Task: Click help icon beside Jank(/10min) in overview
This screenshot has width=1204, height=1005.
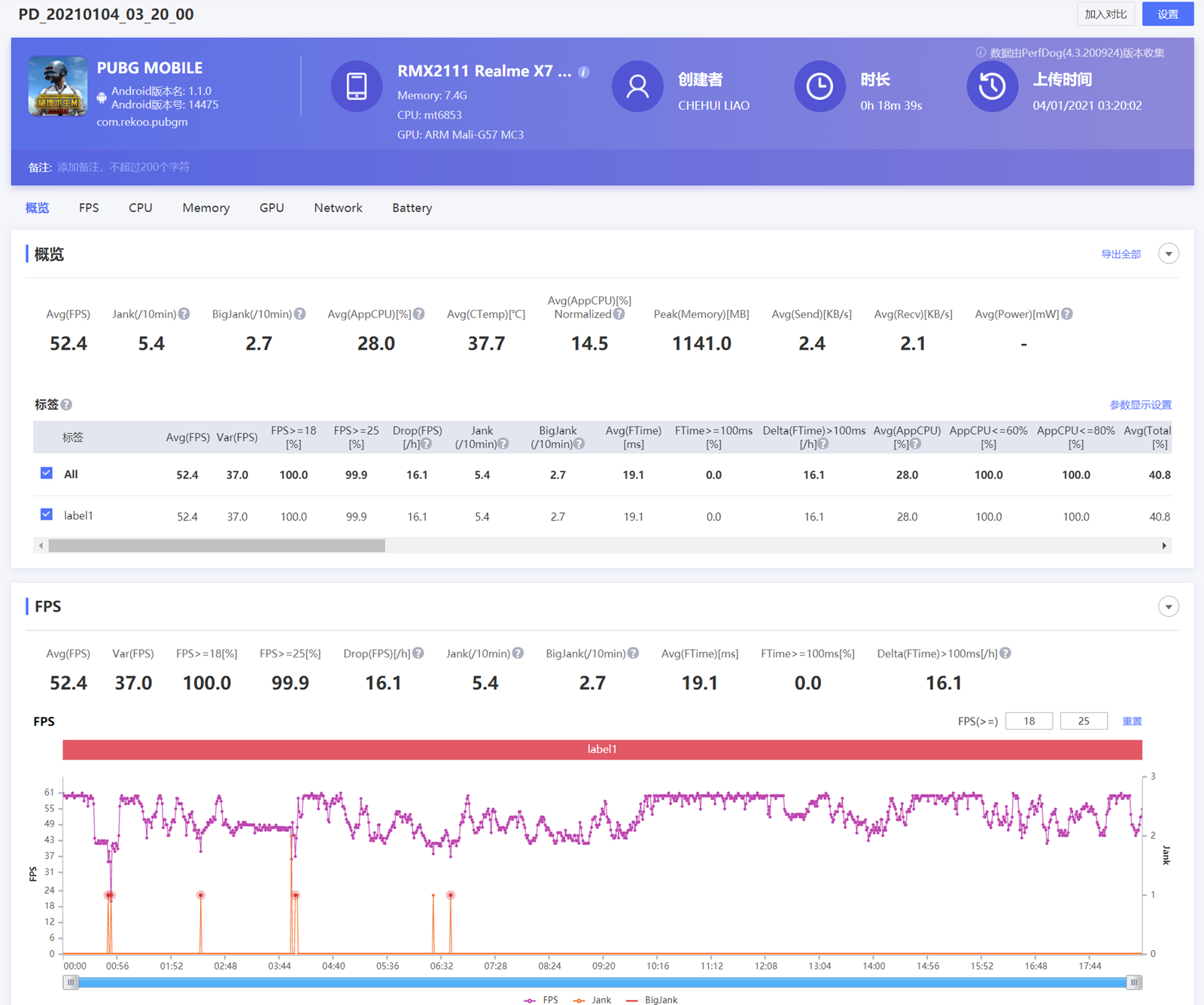Action: (184, 314)
